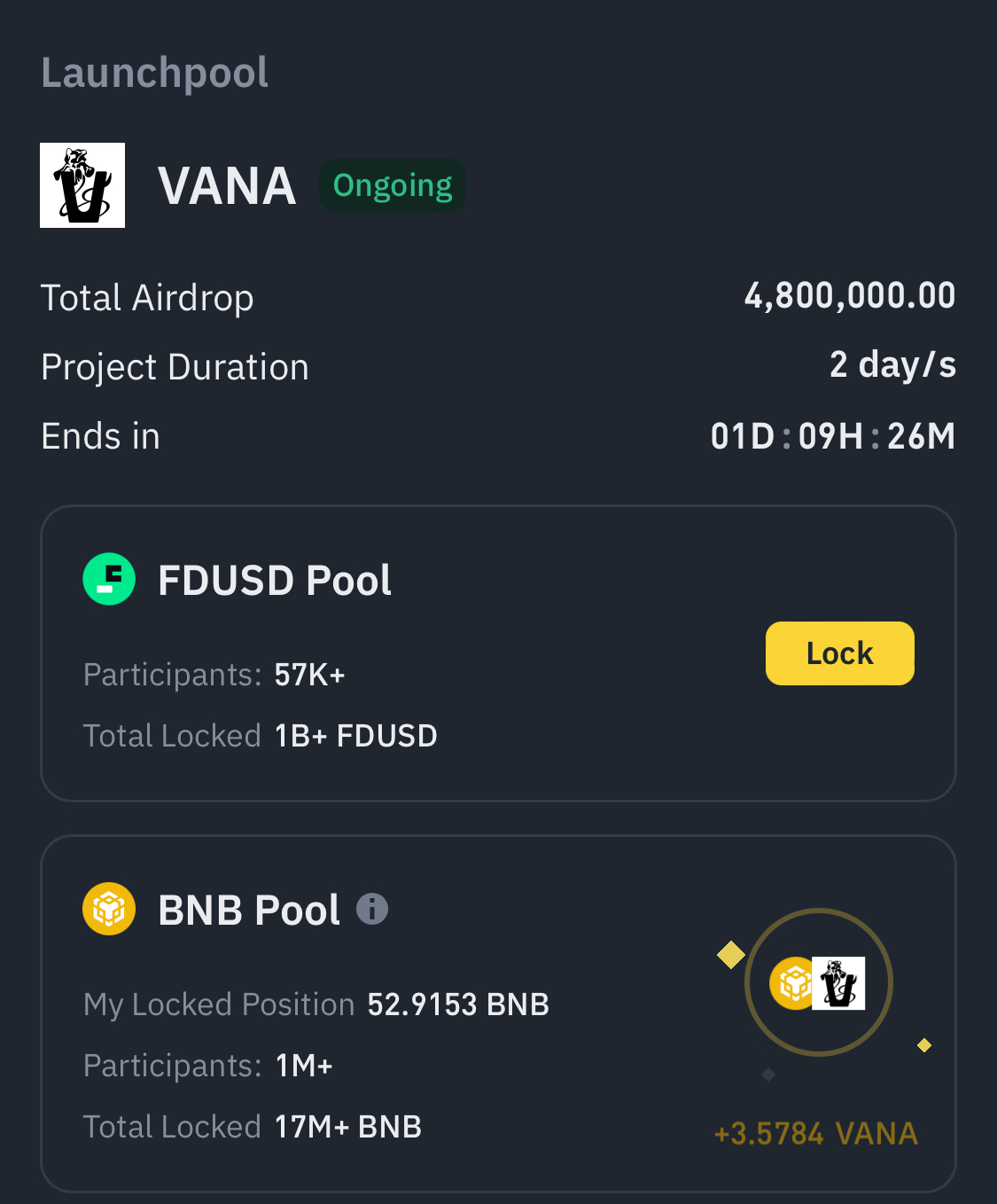
Task: Tap Total Locked 1B+ FDUSD text
Action: tap(355, 736)
